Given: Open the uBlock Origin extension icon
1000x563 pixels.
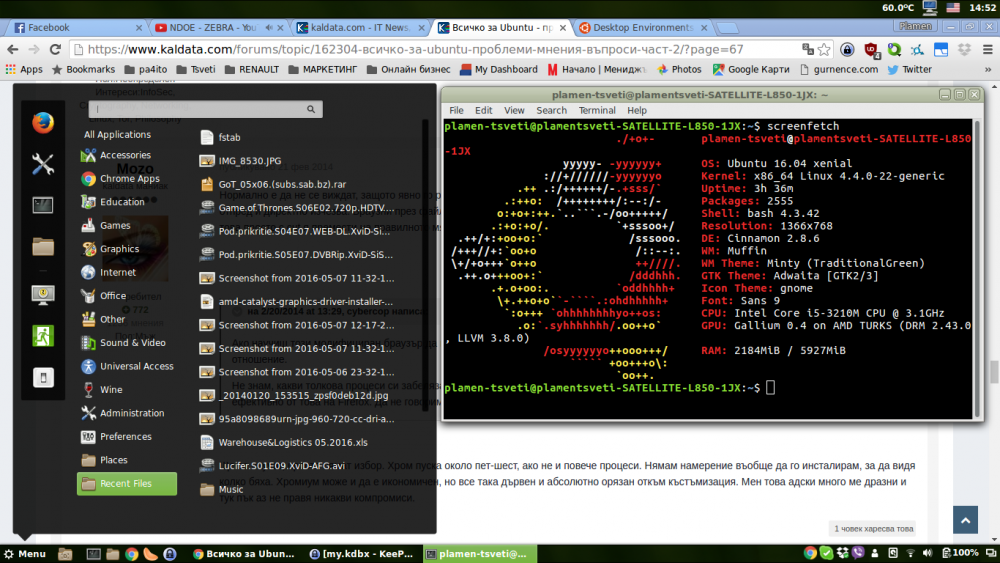Looking at the screenshot, I should click(871, 49).
